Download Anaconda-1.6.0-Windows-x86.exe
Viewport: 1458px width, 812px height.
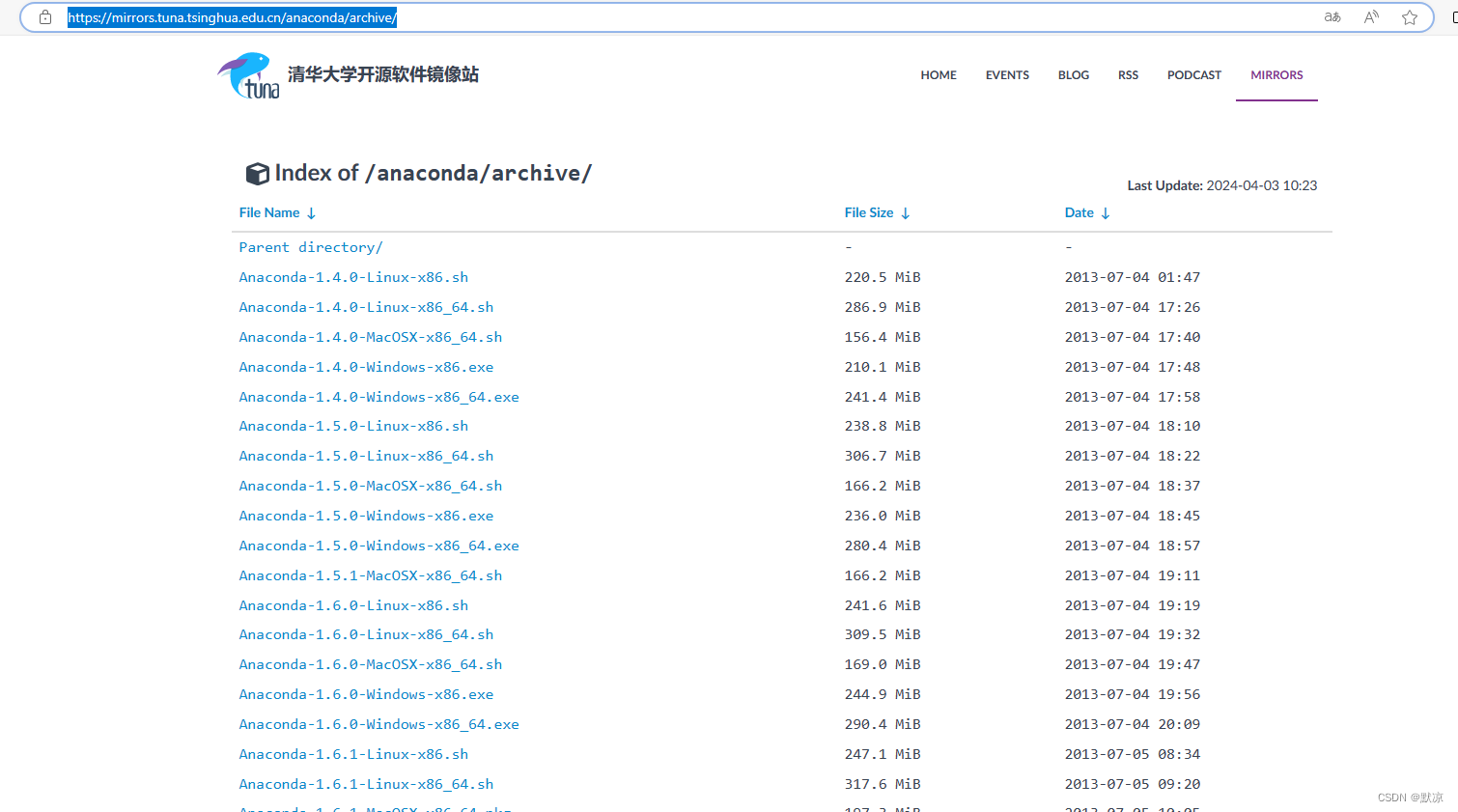point(366,695)
